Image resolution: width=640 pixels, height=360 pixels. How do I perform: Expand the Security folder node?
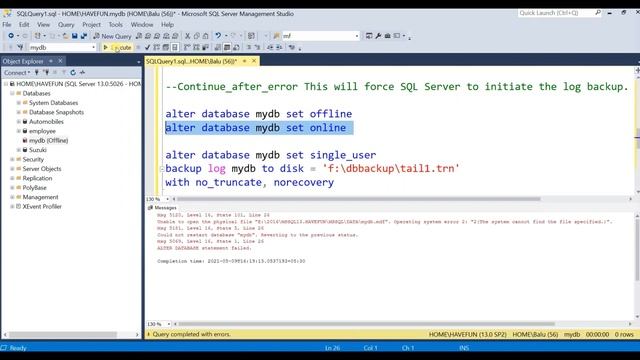pos(12,159)
